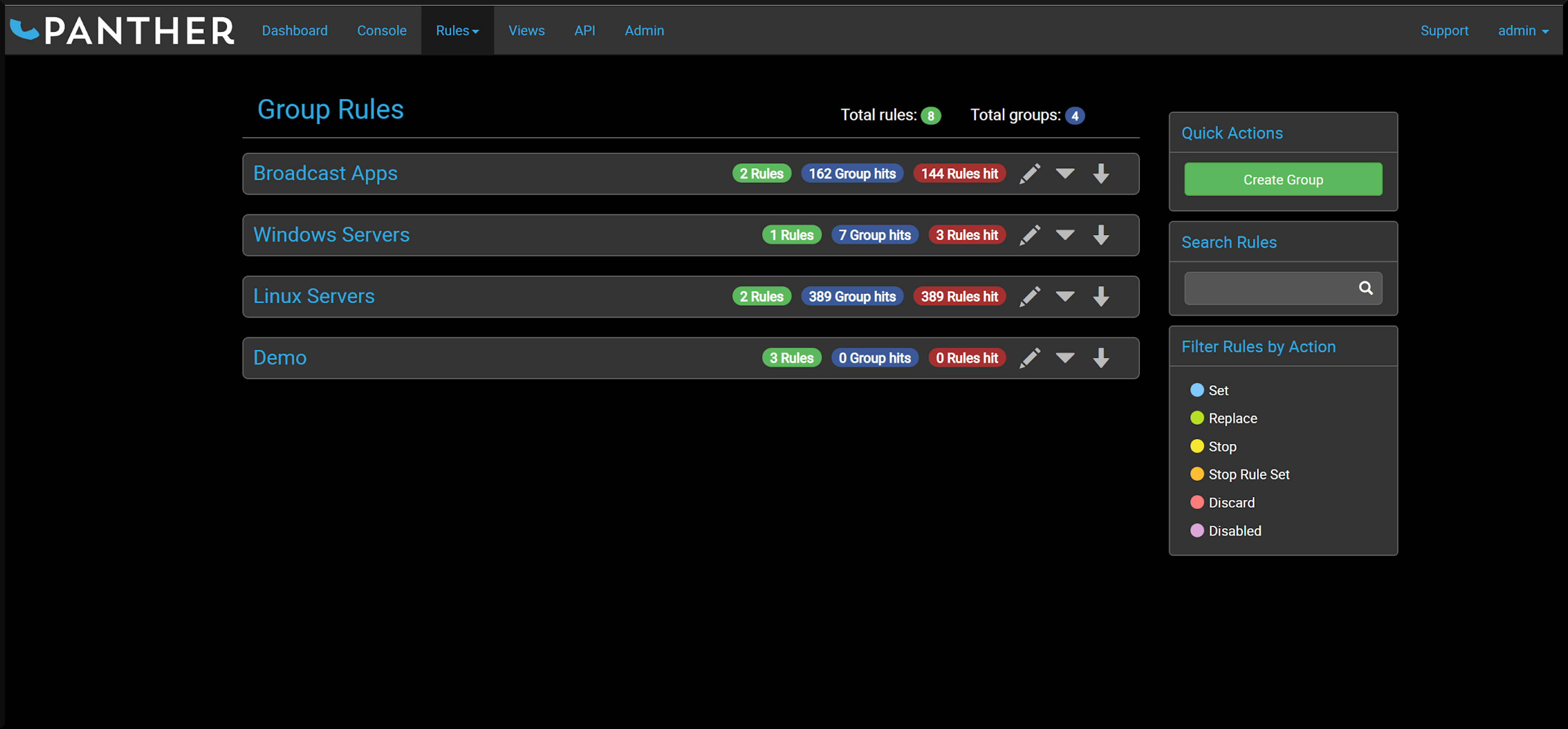Edit the Linux Servers group with pencil
The height and width of the screenshot is (729, 1568).
click(x=1030, y=297)
